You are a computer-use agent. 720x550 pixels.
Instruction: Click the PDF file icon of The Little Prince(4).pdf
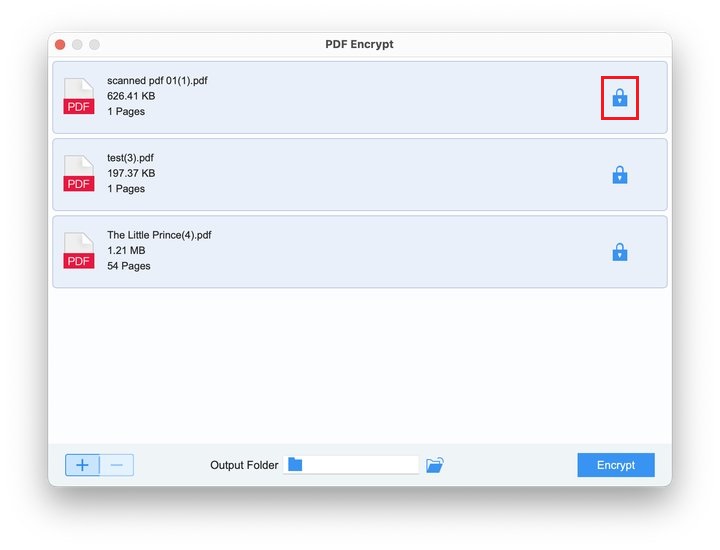click(79, 250)
